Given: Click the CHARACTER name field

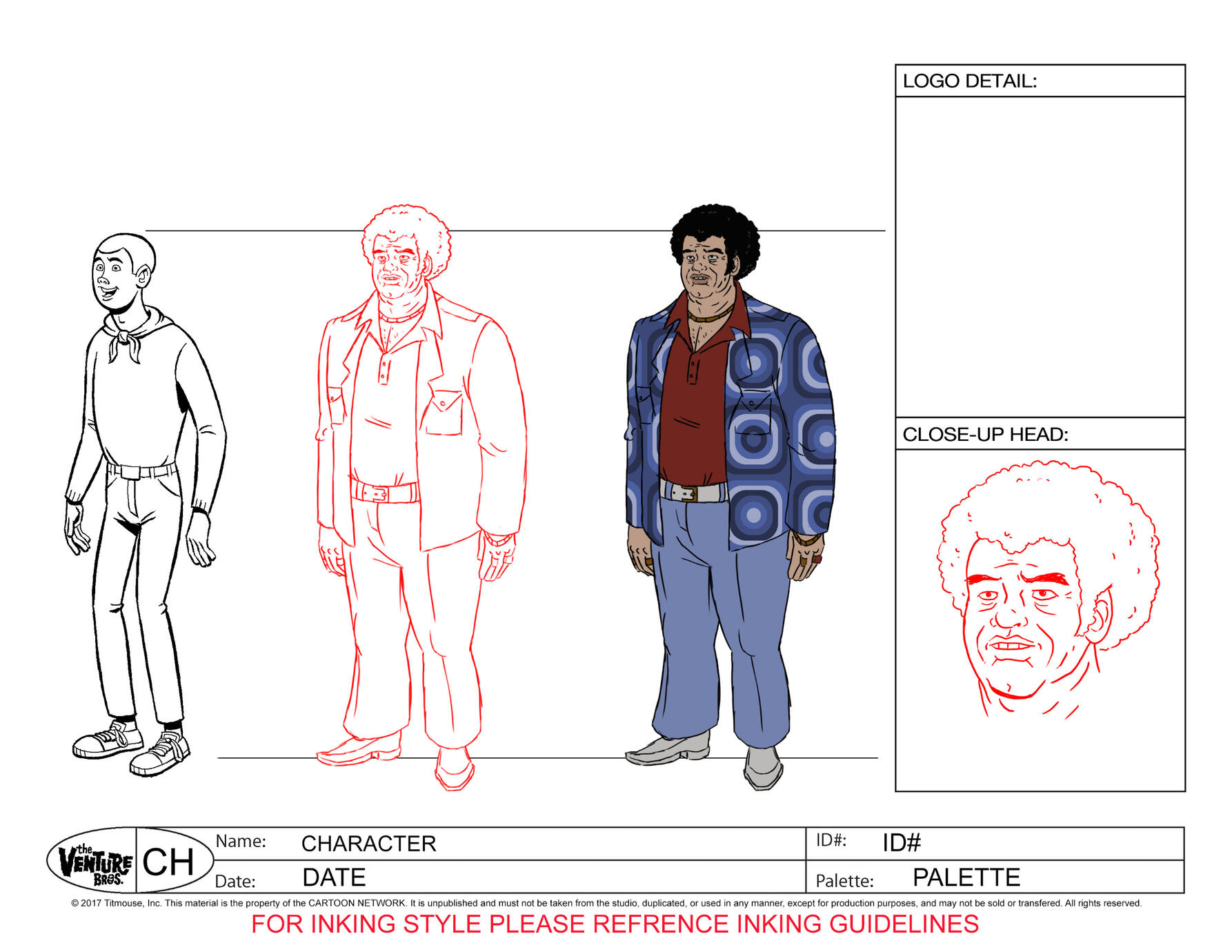Looking at the screenshot, I should pyautogui.click(x=368, y=844).
